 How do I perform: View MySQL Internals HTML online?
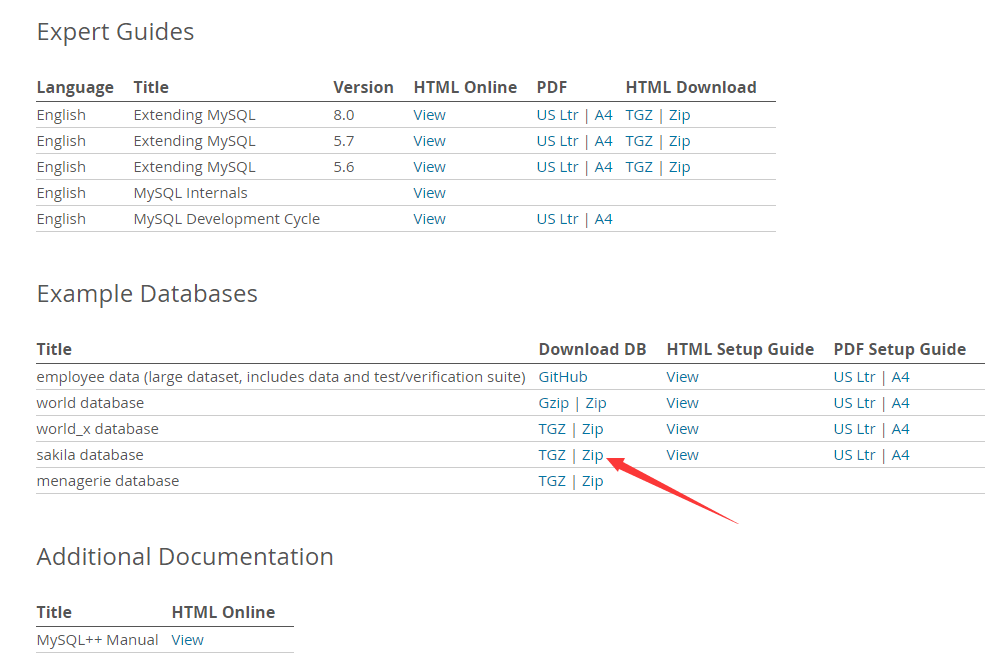430,193
